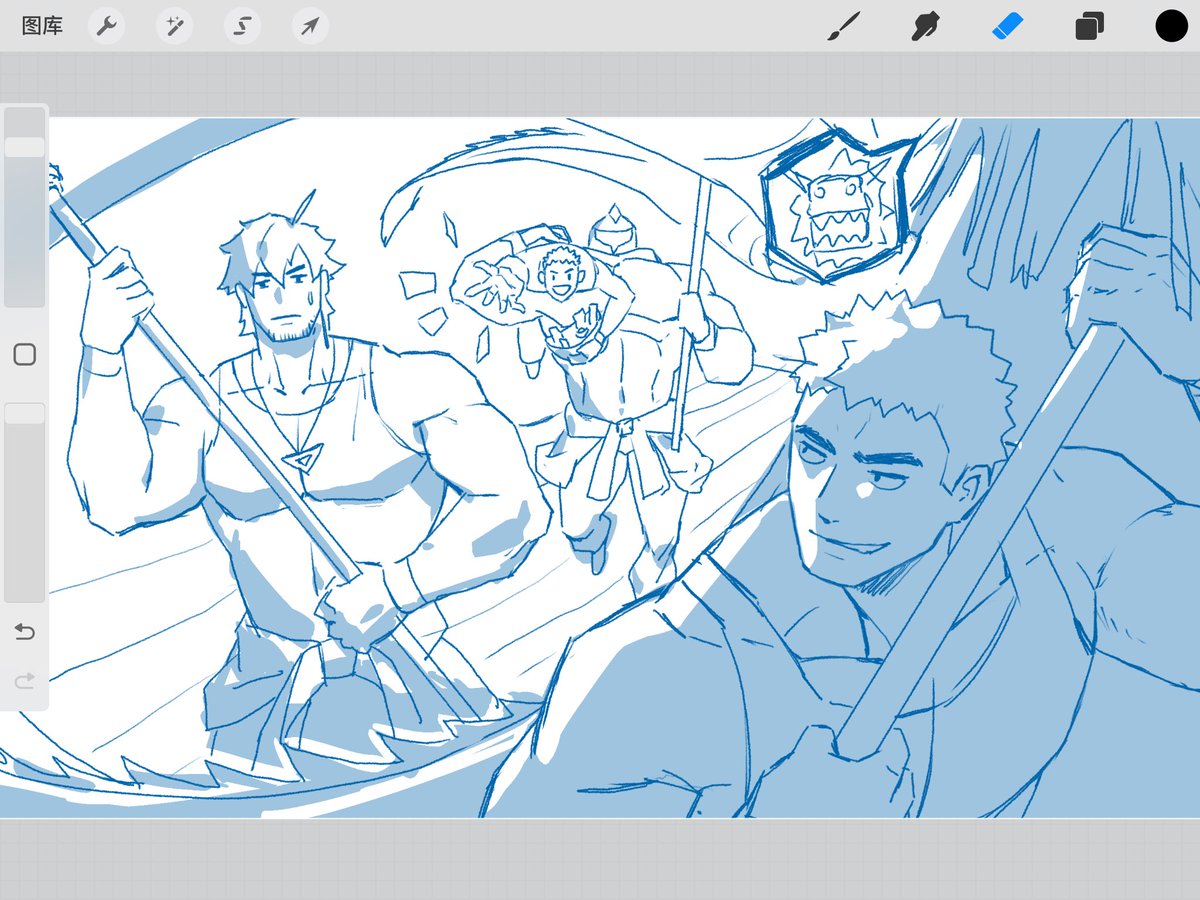Select the Paint brush tool
1200x900 pixels.
click(844, 26)
